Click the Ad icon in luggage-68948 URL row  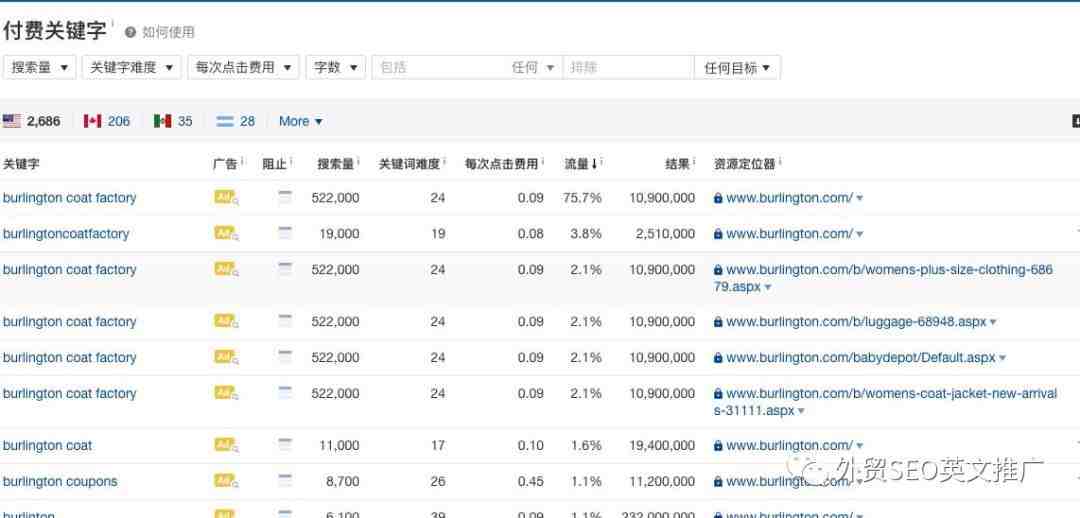[x=226, y=322]
